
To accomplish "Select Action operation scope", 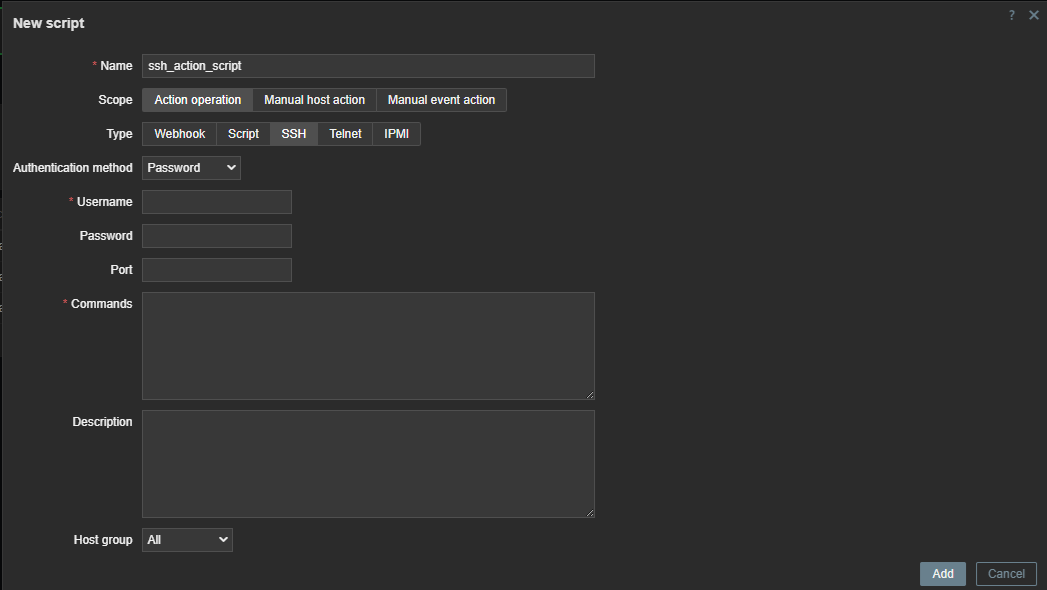I will click(197, 100).
